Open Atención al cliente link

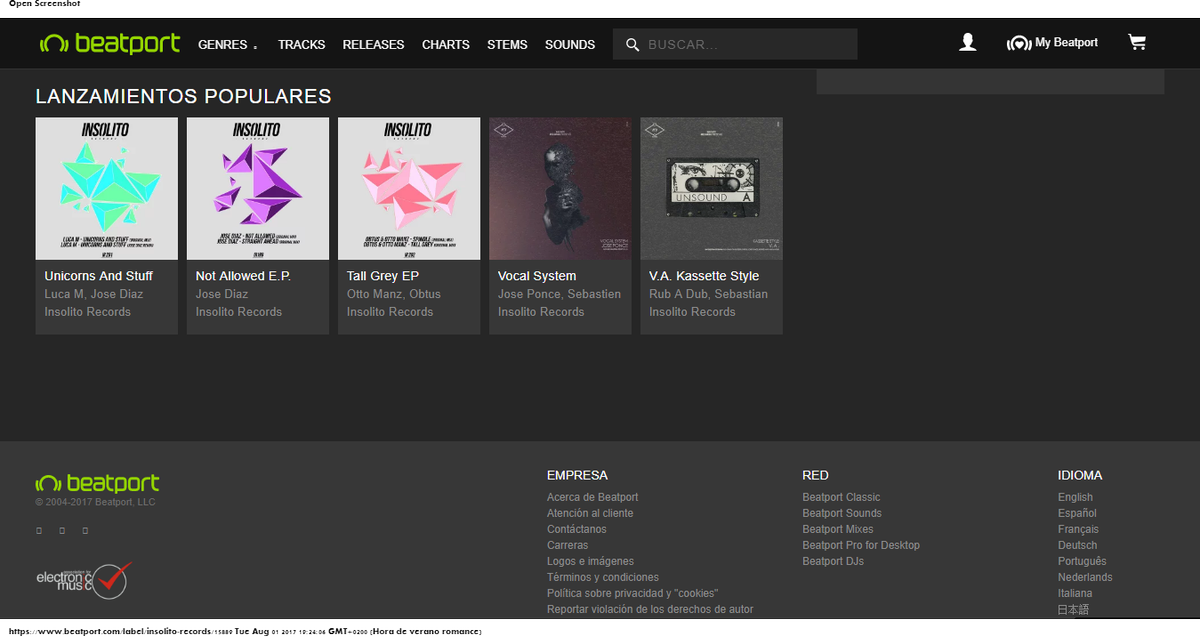590,513
